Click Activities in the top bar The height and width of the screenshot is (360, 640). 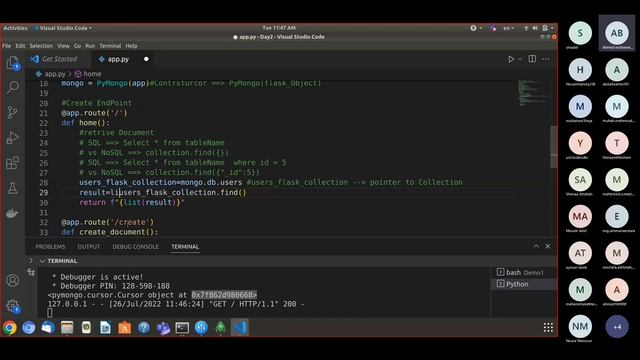click(x=16, y=28)
